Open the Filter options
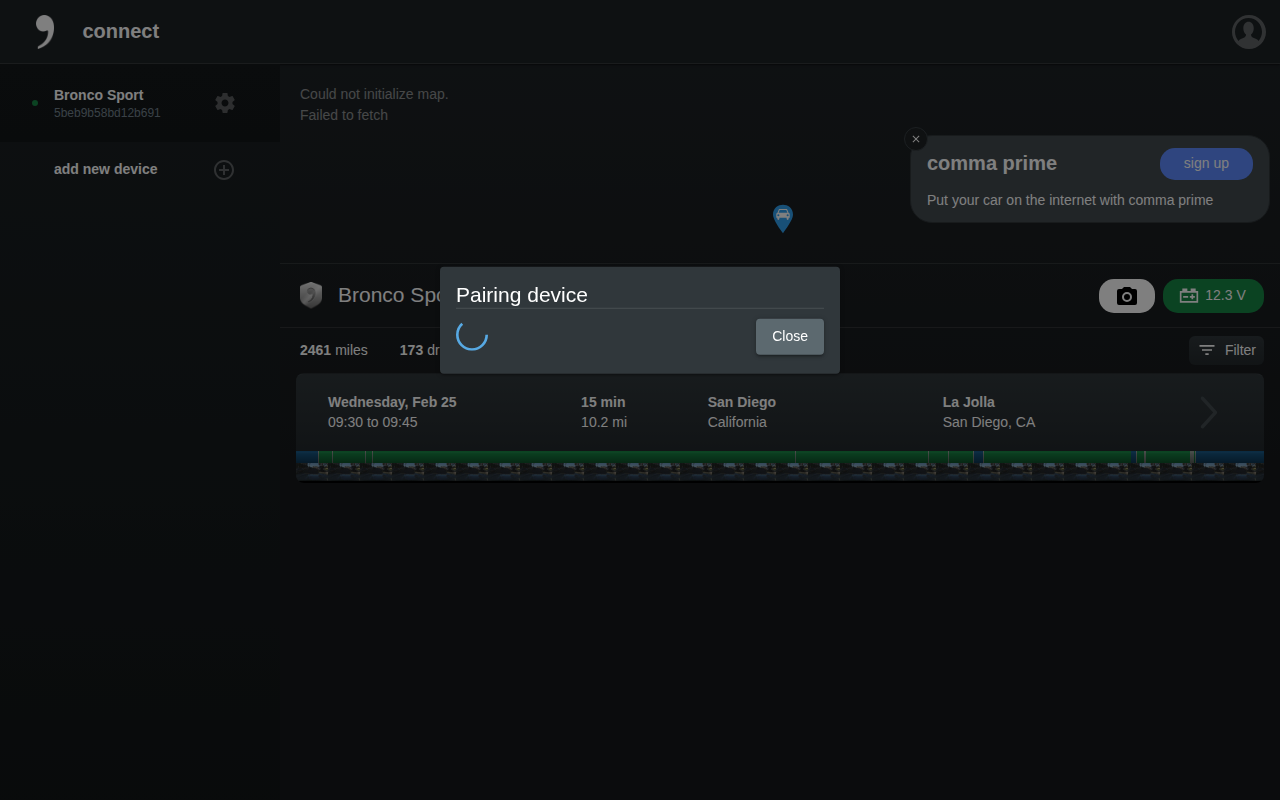The height and width of the screenshot is (800, 1280). [1227, 350]
